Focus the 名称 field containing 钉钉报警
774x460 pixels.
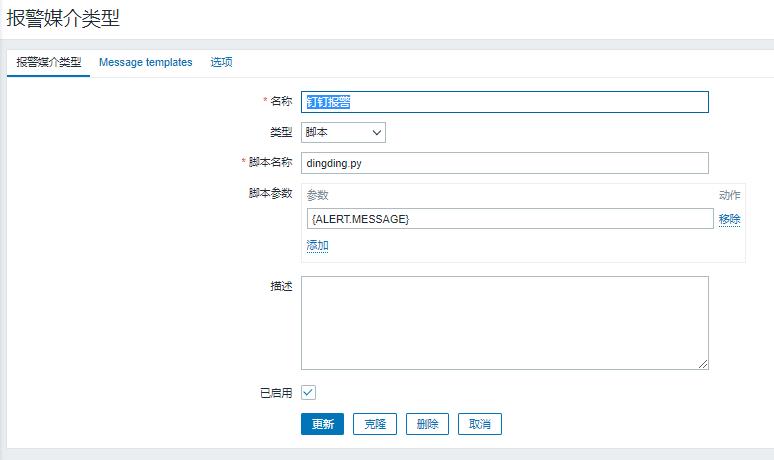504,102
